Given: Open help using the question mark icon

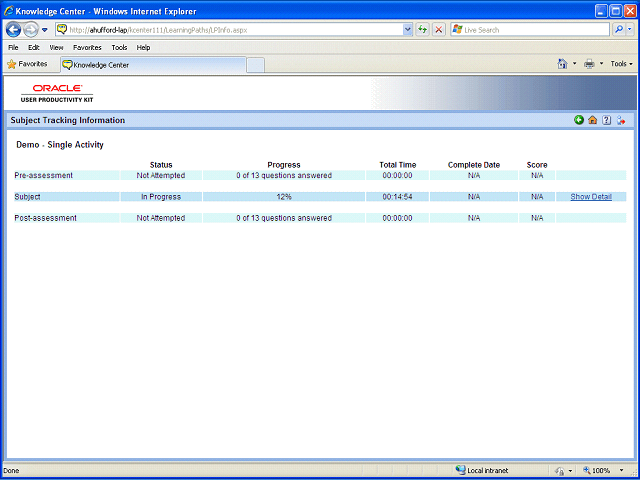Looking at the screenshot, I should (x=607, y=120).
